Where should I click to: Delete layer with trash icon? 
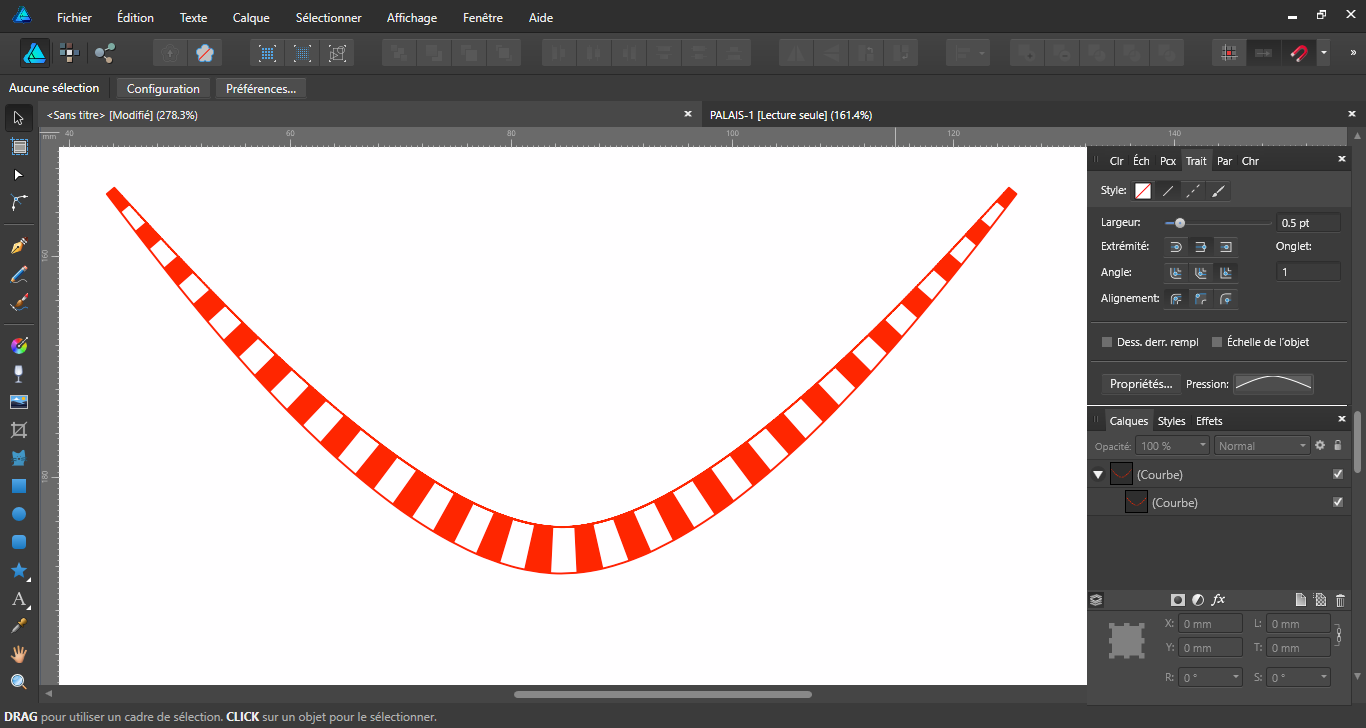pyautogui.click(x=1340, y=600)
